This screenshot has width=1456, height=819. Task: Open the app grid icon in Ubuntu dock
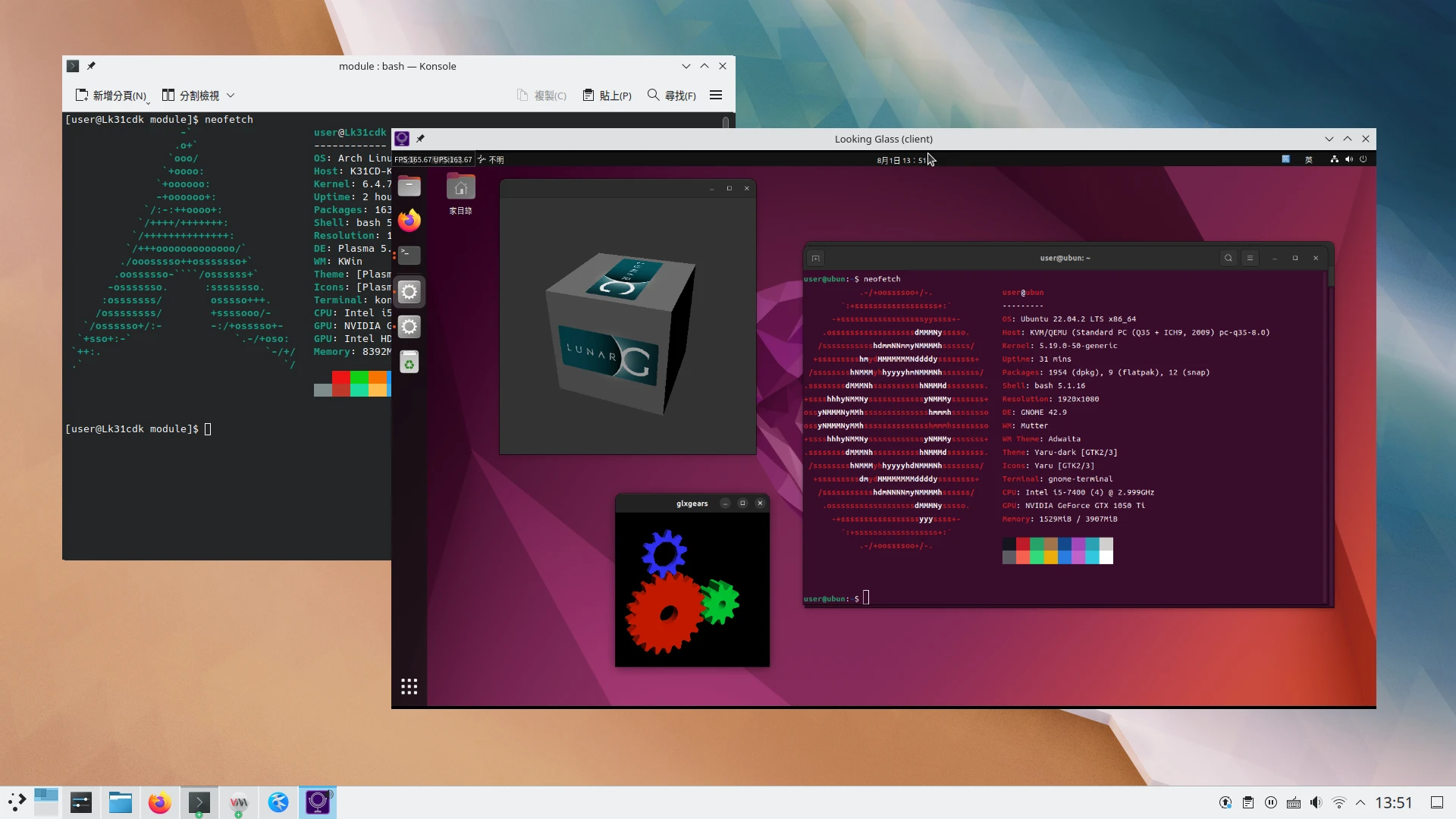pyautogui.click(x=409, y=686)
